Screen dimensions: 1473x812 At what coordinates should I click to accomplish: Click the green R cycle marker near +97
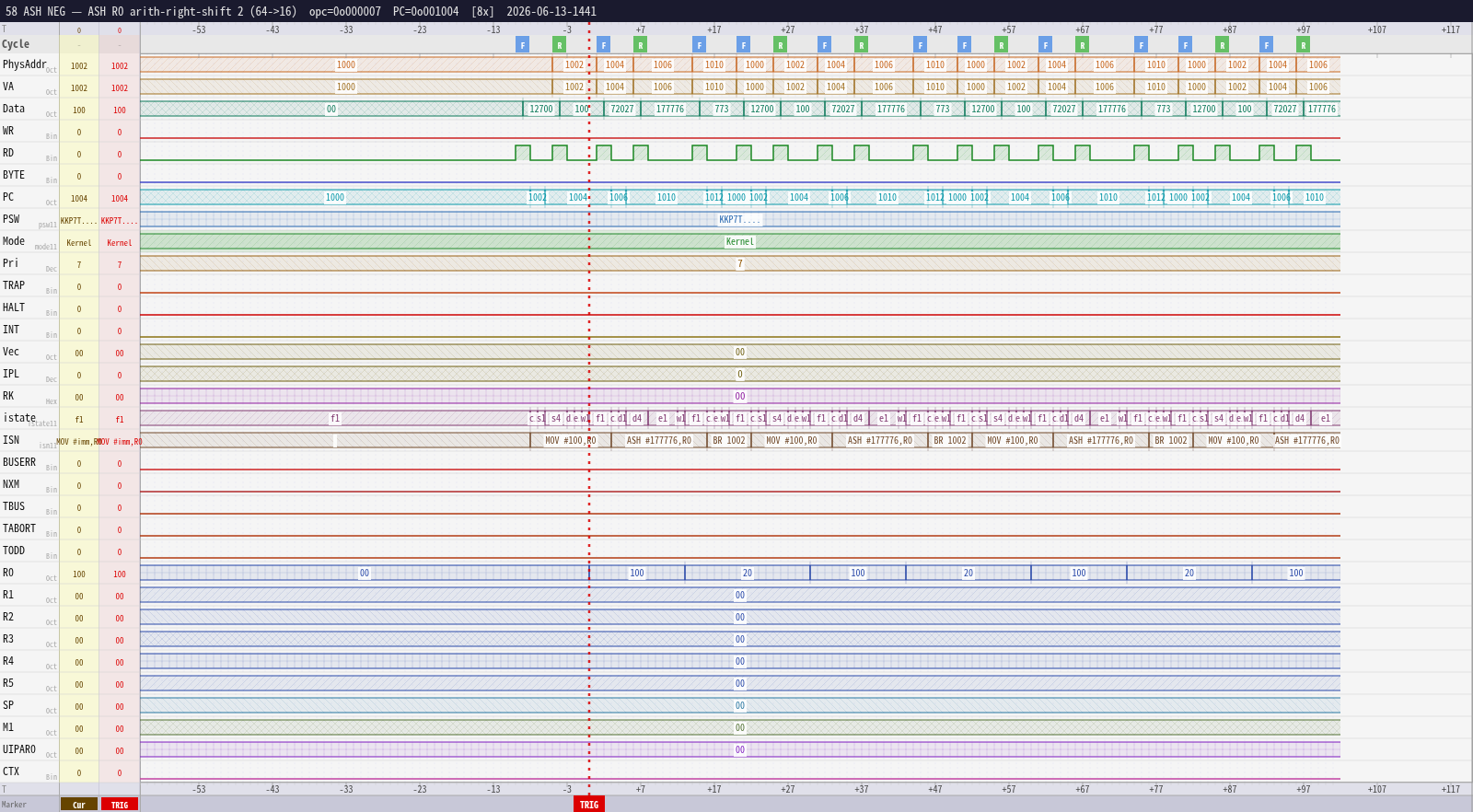point(1303,44)
